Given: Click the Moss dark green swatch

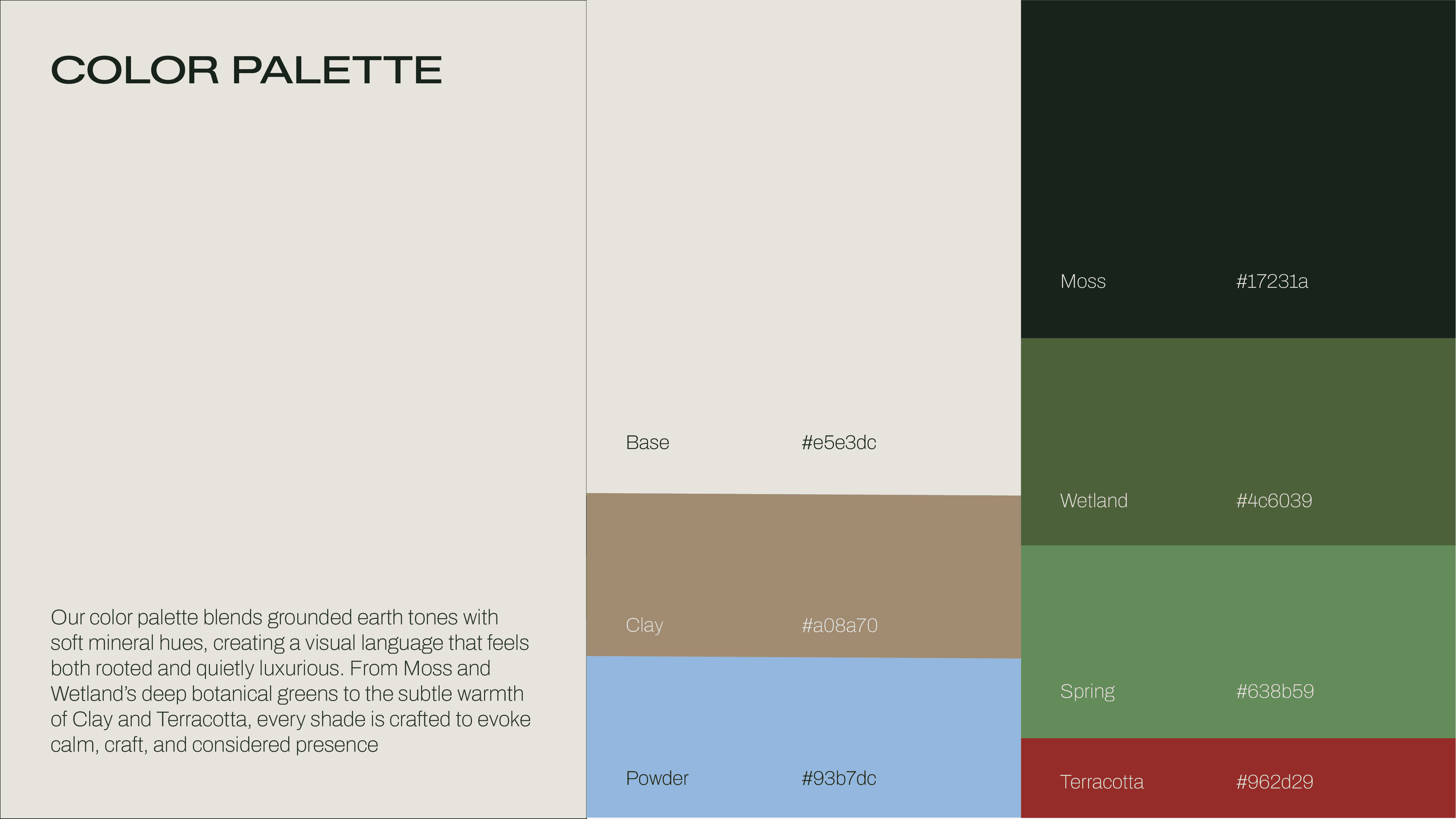Looking at the screenshot, I should coord(1238,141).
